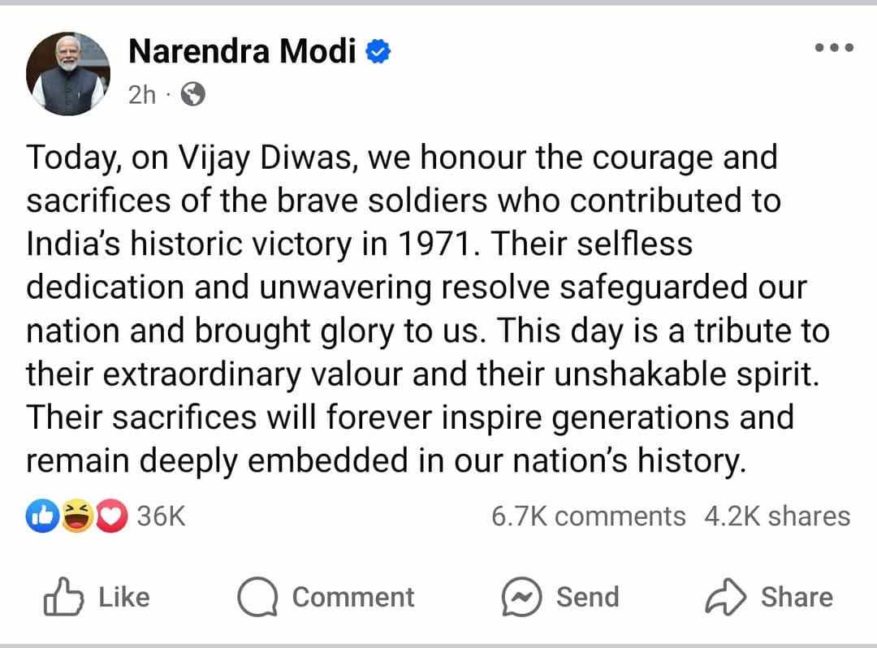Click the Like thumbs-up outline icon

pos(63,597)
